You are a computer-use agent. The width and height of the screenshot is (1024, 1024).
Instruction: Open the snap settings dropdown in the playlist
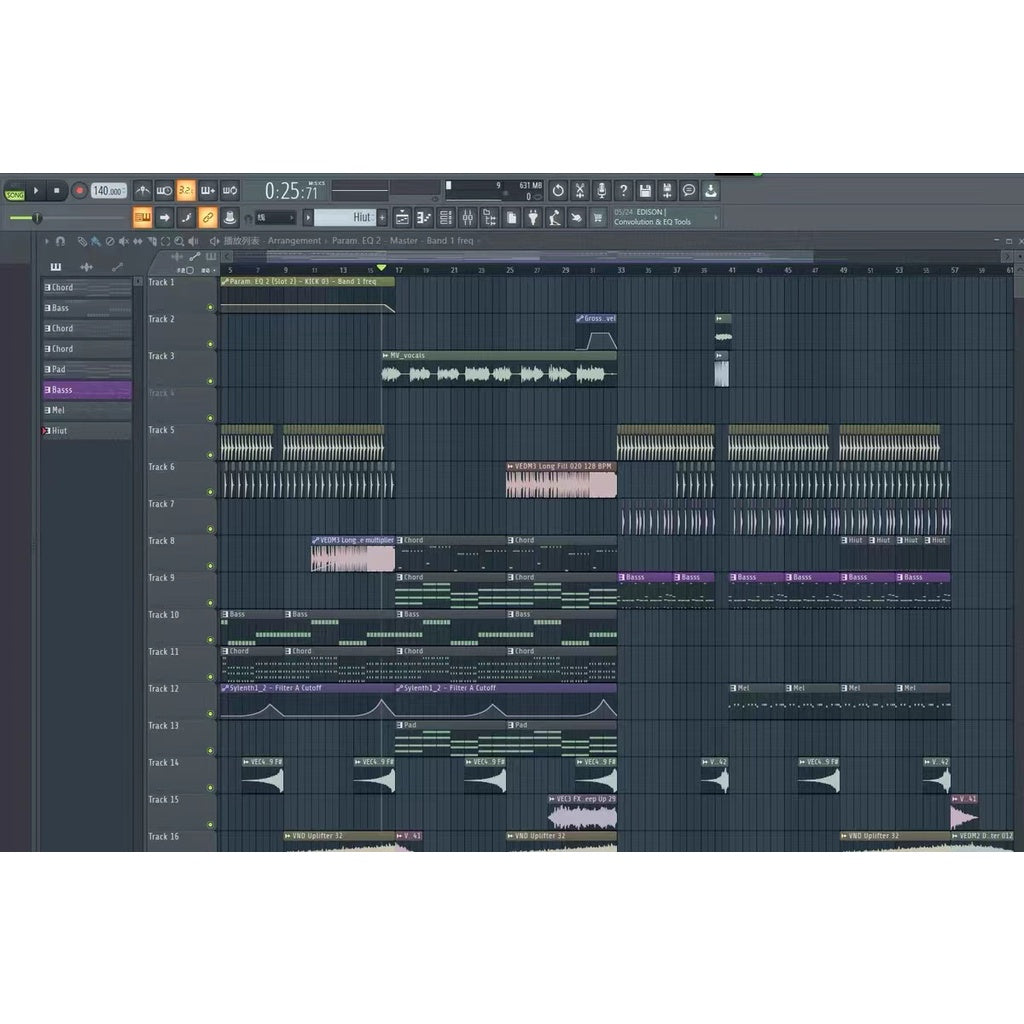(x=60, y=240)
